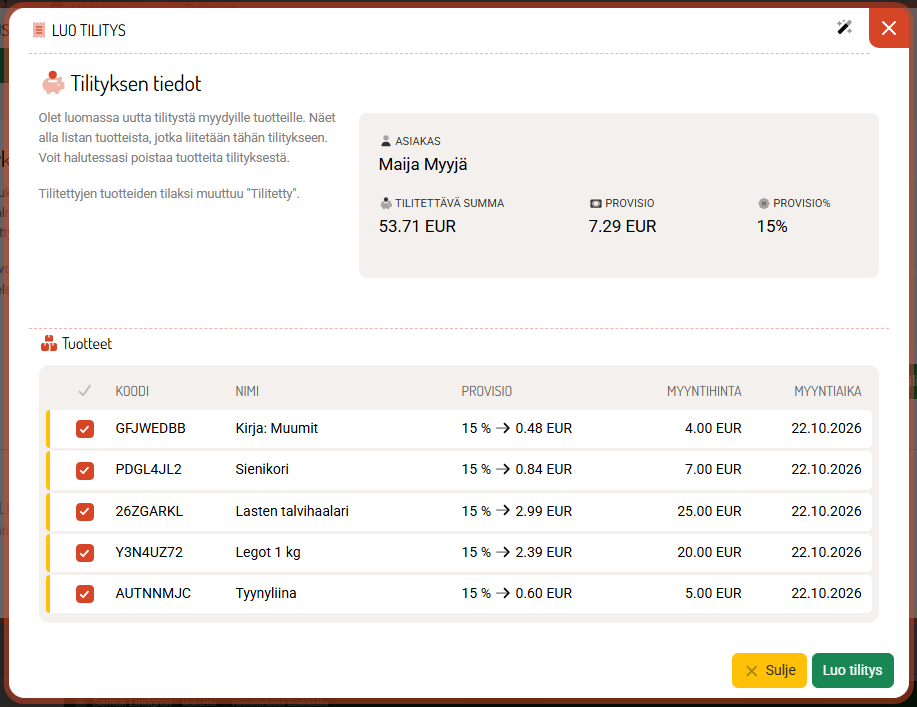Uncheck the Lasten talvihaalari checkbox
Image resolution: width=917 pixels, height=707 pixels.
(85, 512)
